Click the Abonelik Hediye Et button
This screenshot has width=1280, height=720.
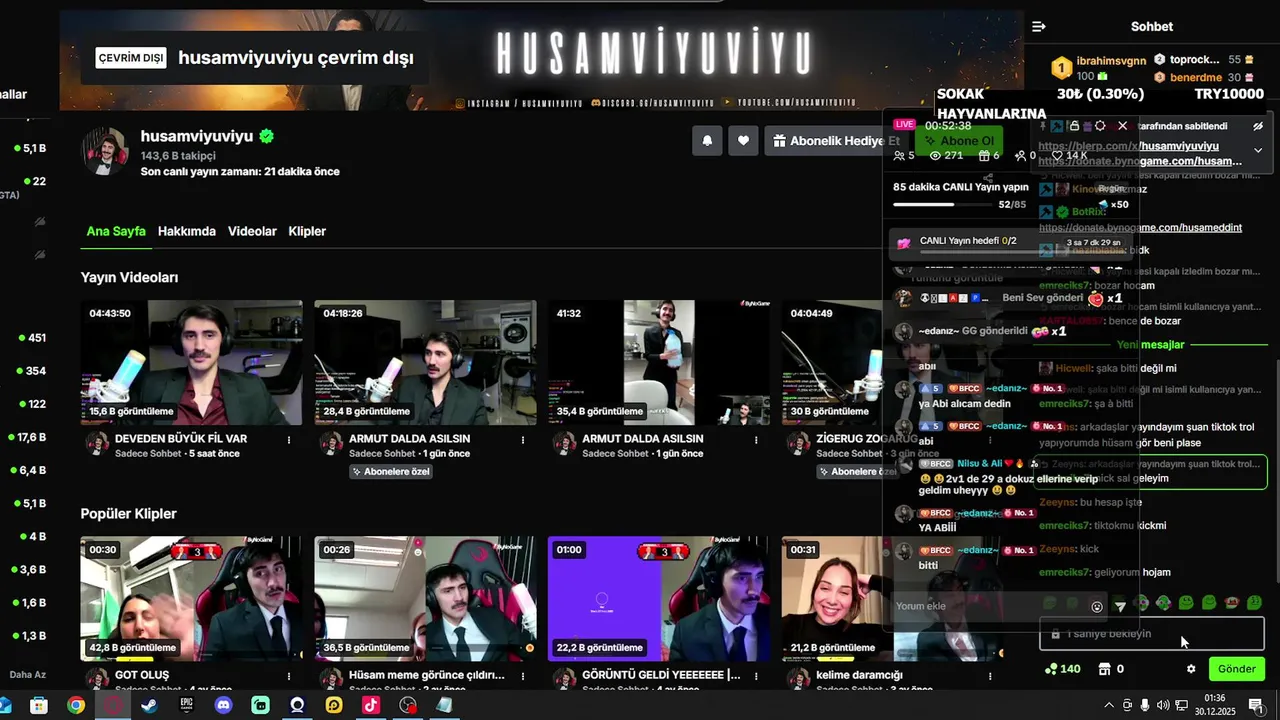coord(836,141)
